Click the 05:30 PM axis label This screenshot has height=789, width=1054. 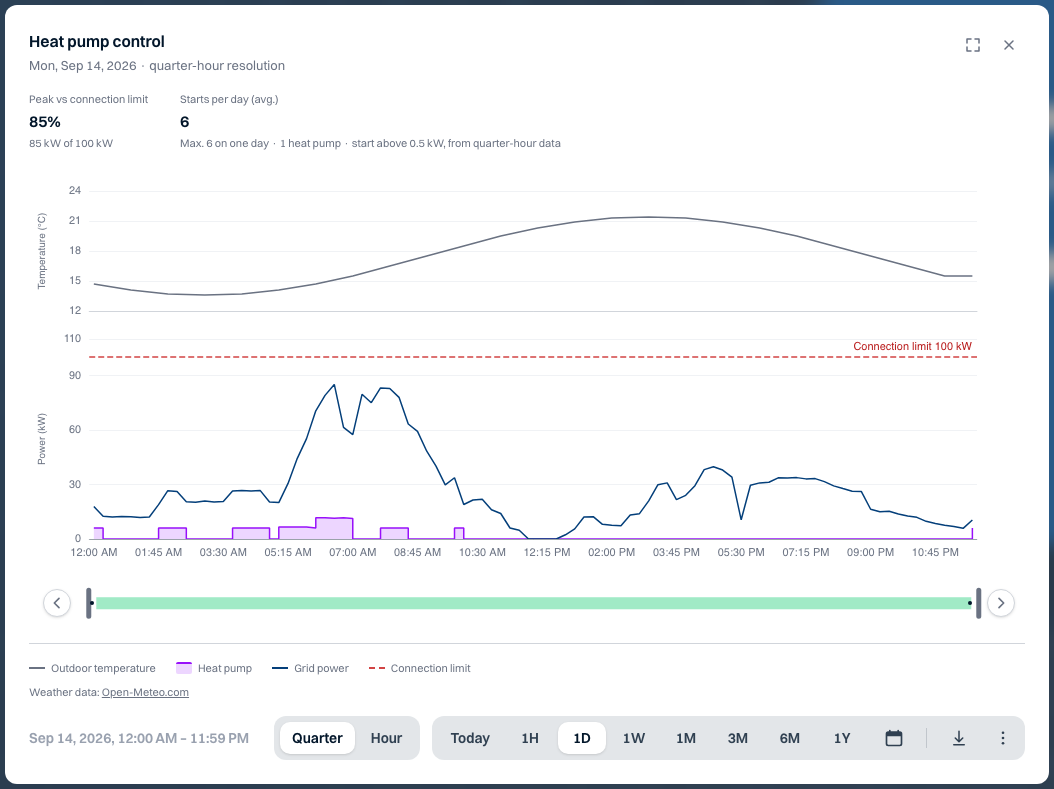click(x=741, y=552)
